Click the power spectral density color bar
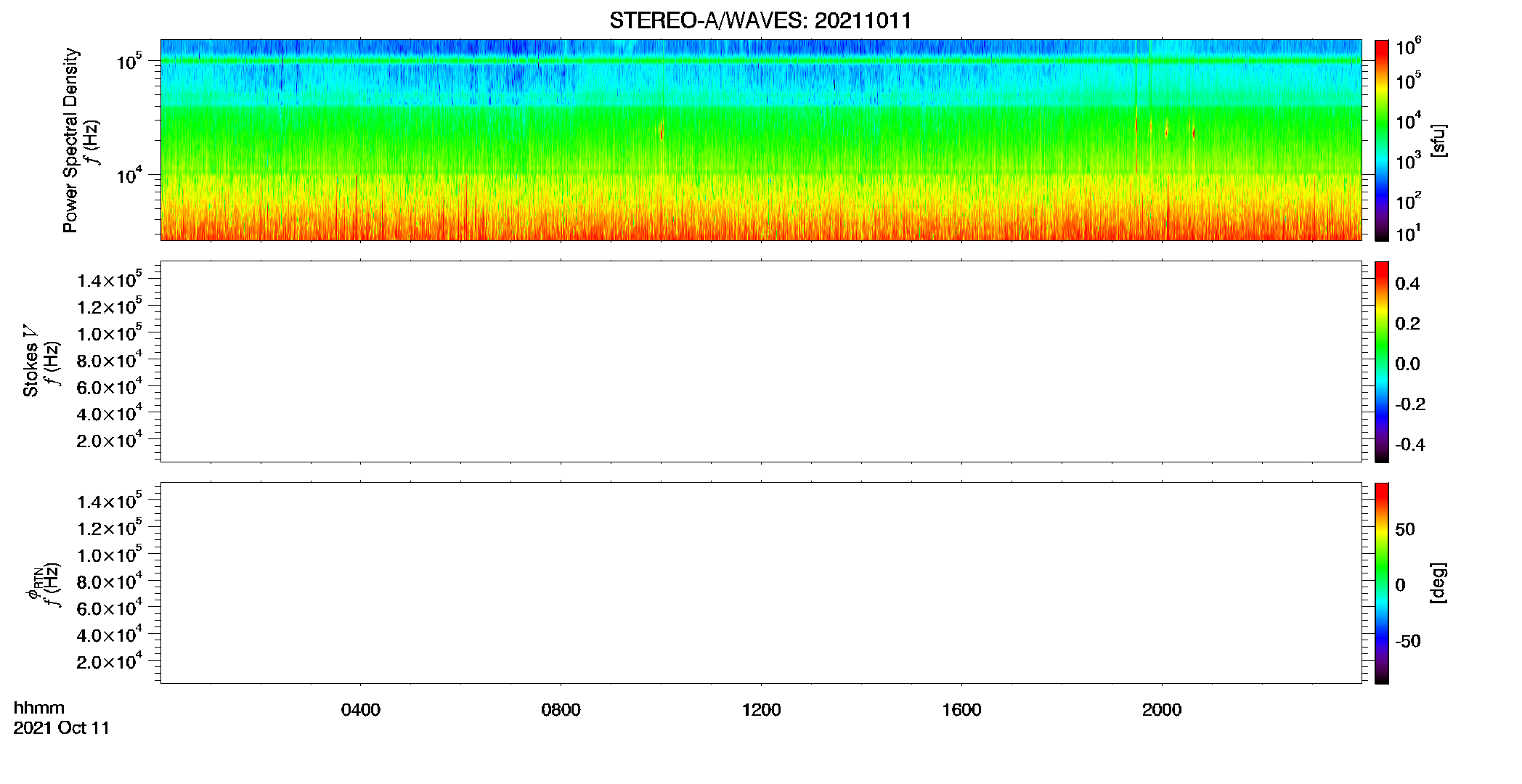The height and width of the screenshot is (784, 1522). click(1382, 140)
